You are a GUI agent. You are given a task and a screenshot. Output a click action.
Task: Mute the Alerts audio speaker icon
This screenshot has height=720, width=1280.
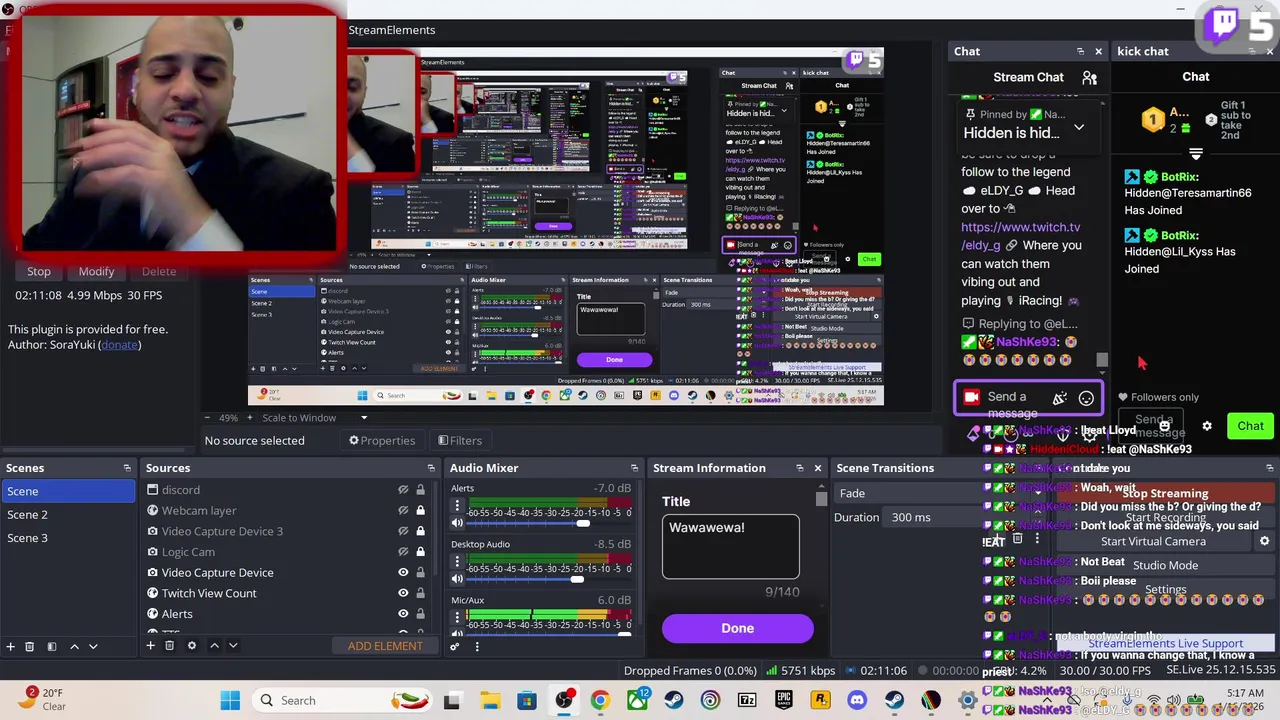pyautogui.click(x=457, y=523)
